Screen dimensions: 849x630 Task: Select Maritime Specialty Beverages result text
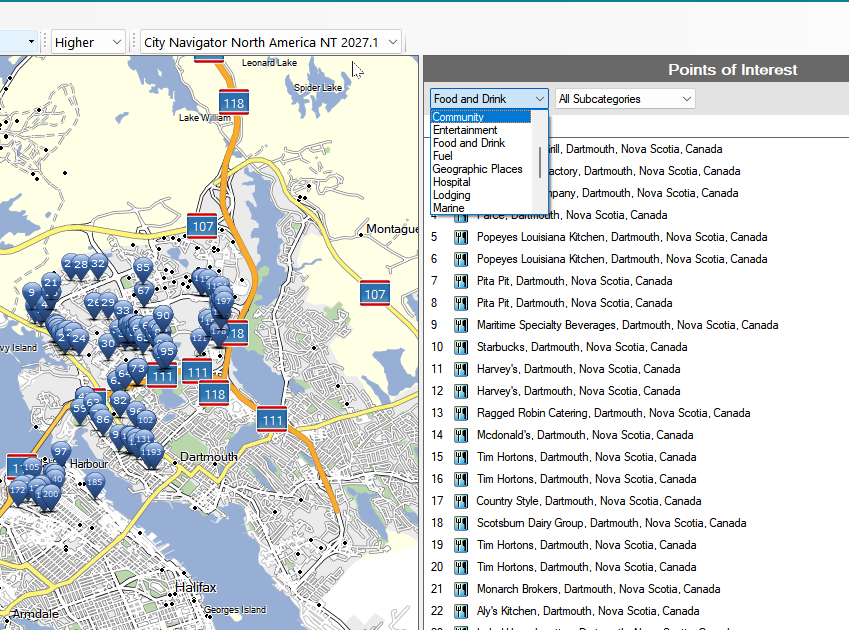(x=628, y=325)
